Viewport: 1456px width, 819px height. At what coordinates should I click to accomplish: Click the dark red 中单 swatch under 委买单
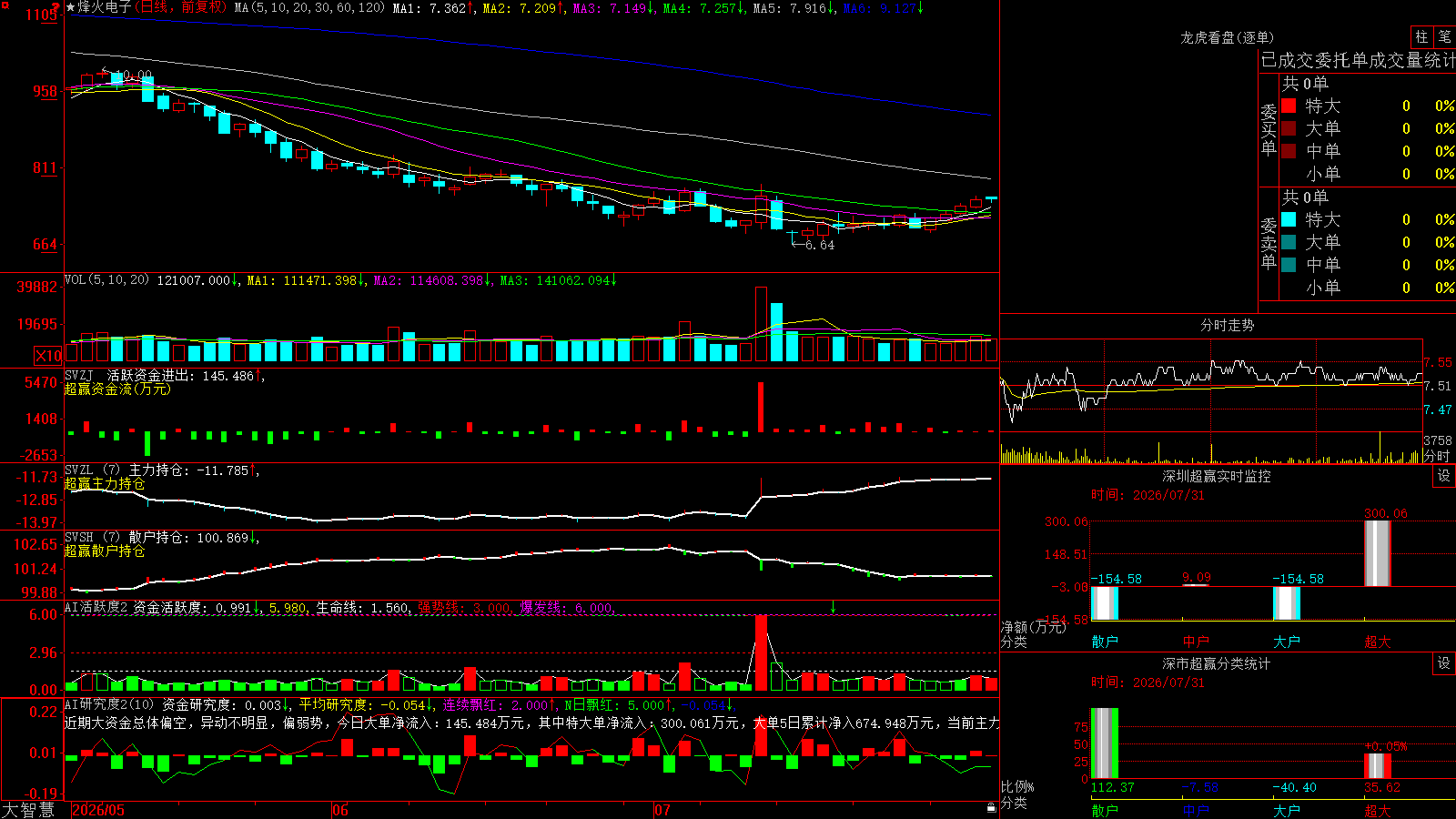1289,151
